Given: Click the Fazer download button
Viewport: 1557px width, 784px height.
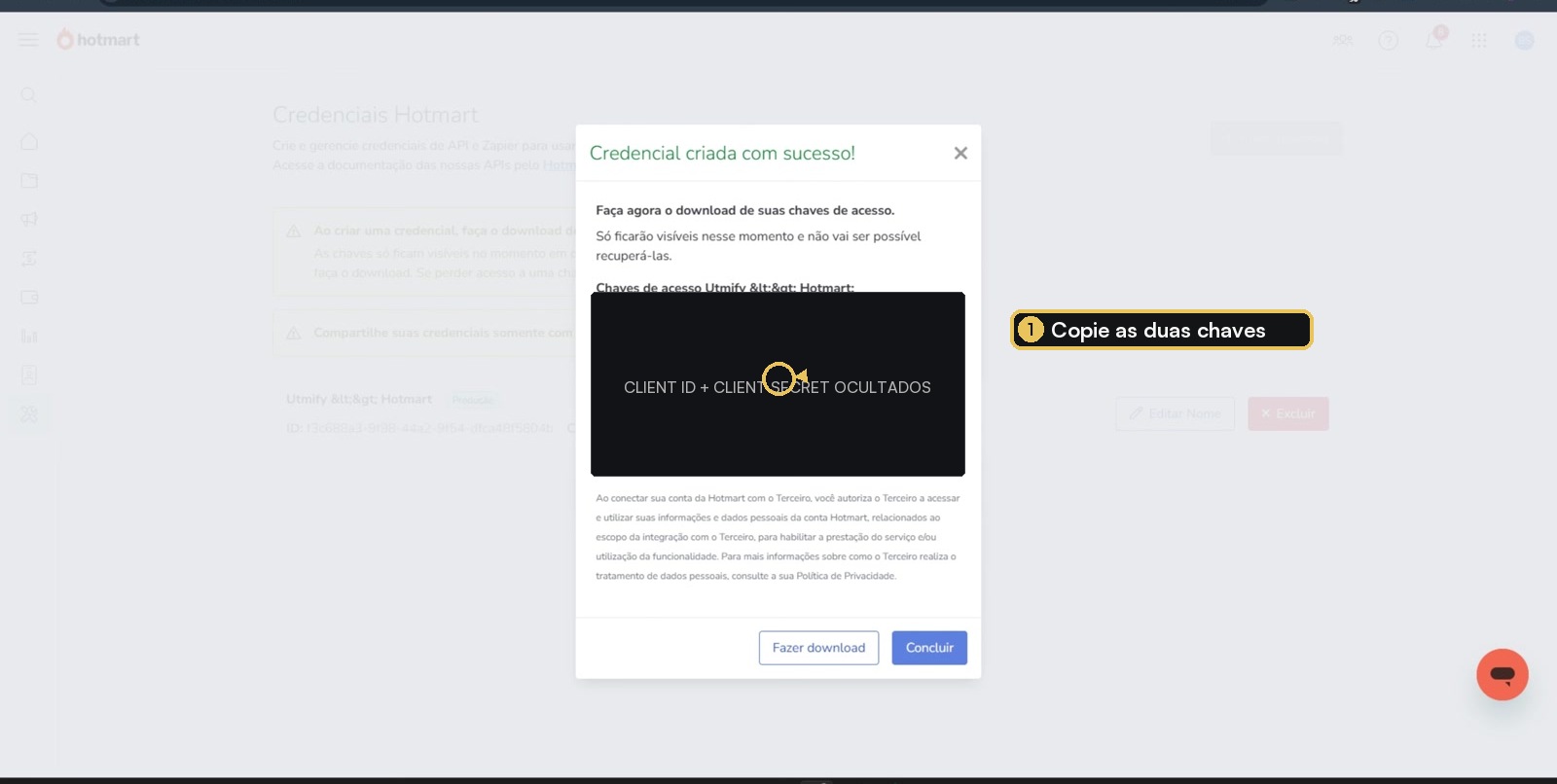Looking at the screenshot, I should click(818, 648).
